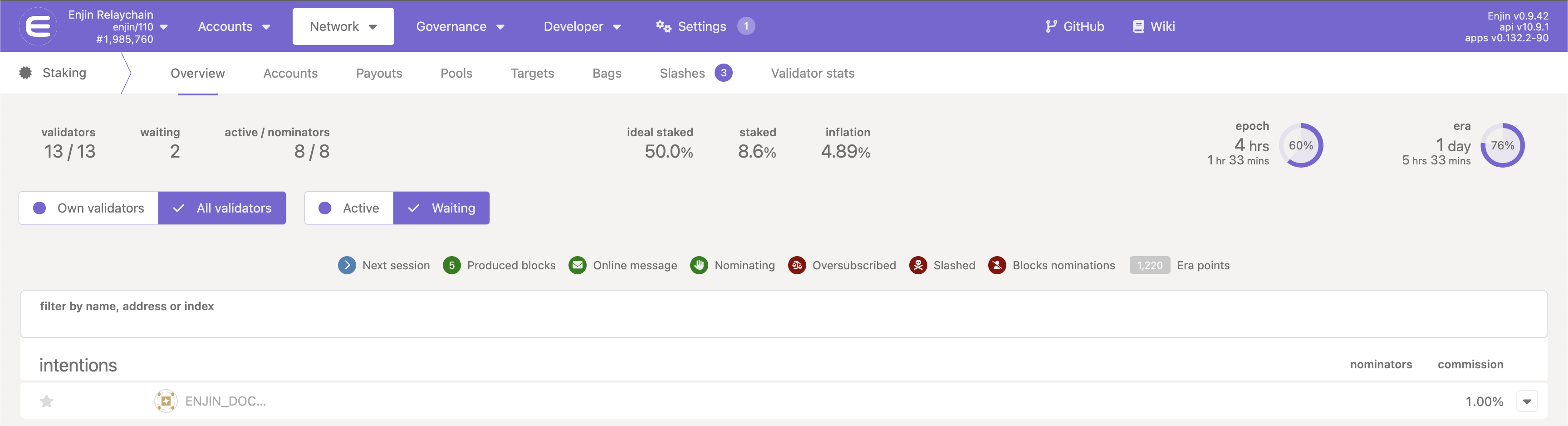Click the Nominating hand legend icon
This screenshot has height=426, width=1568.
click(x=699, y=265)
